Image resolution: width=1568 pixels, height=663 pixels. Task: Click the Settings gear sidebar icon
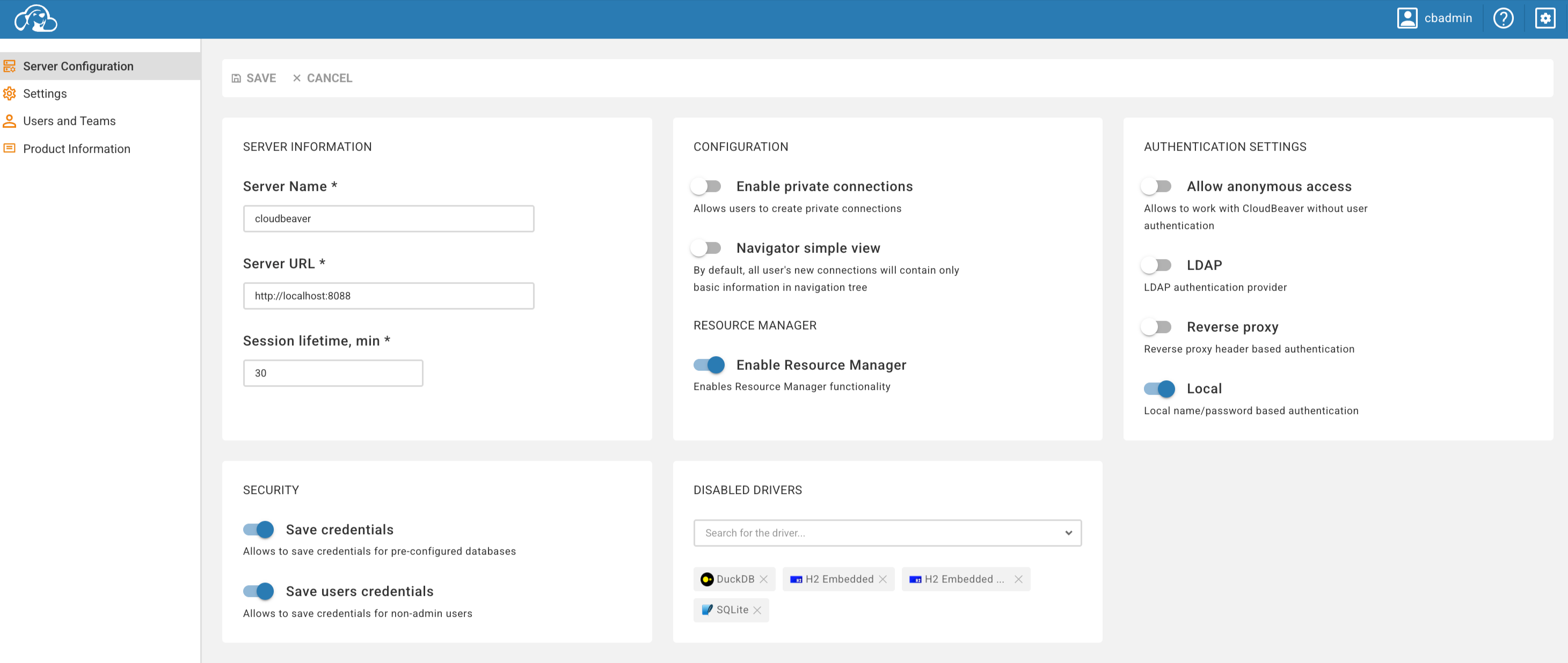pyautogui.click(x=10, y=94)
